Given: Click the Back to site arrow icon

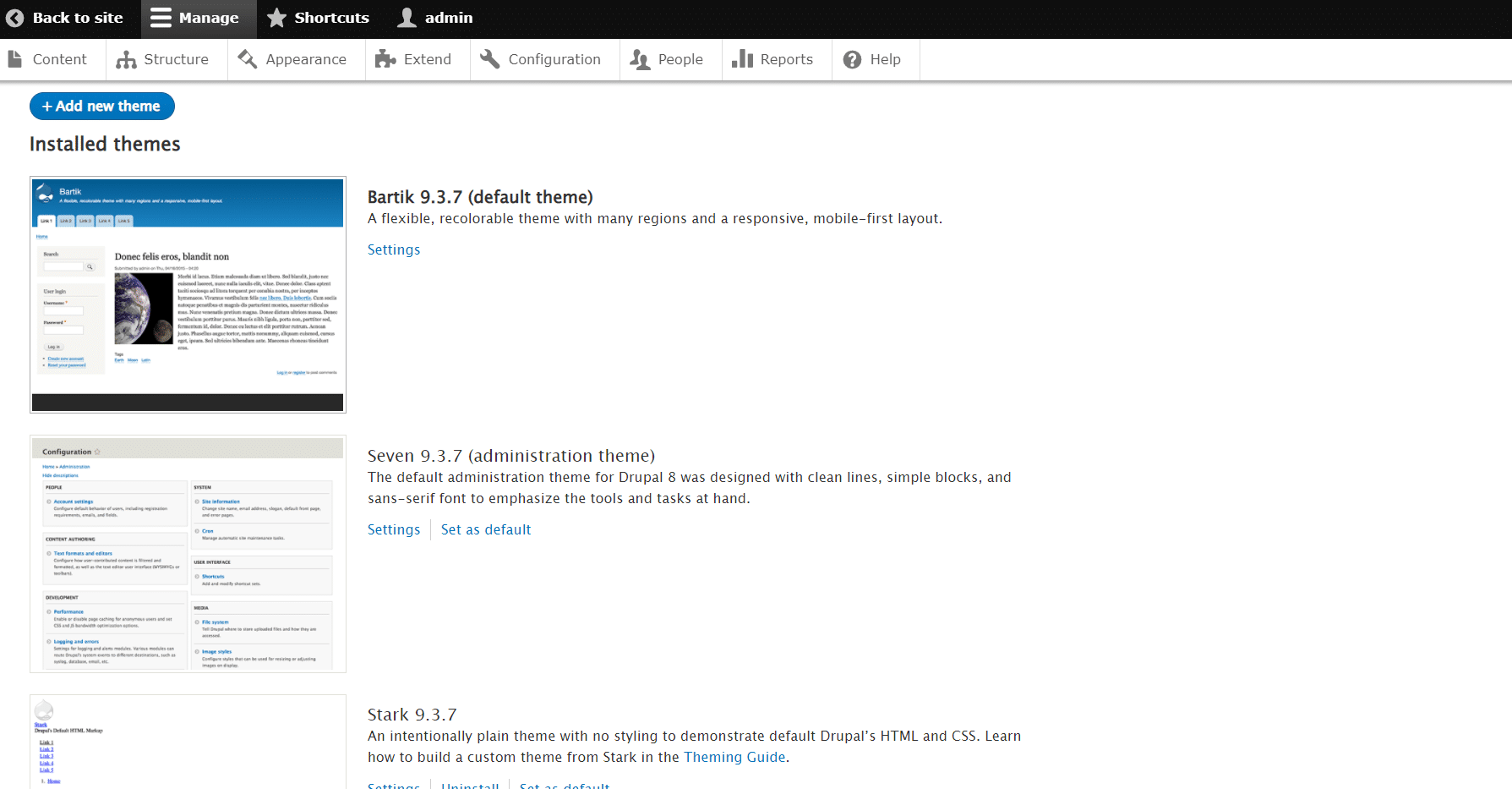Looking at the screenshot, I should coord(15,18).
